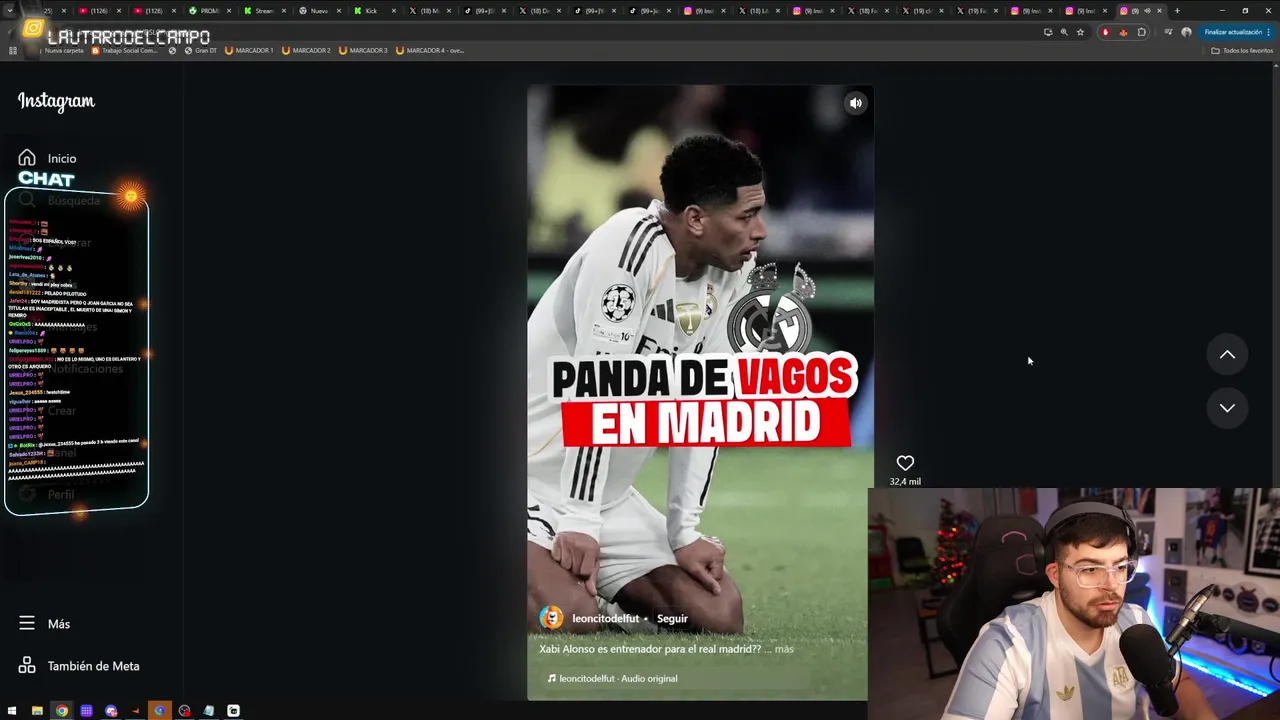
Task: Read the caption 'Xabi Alonso es entrenador'
Action: tap(650, 649)
